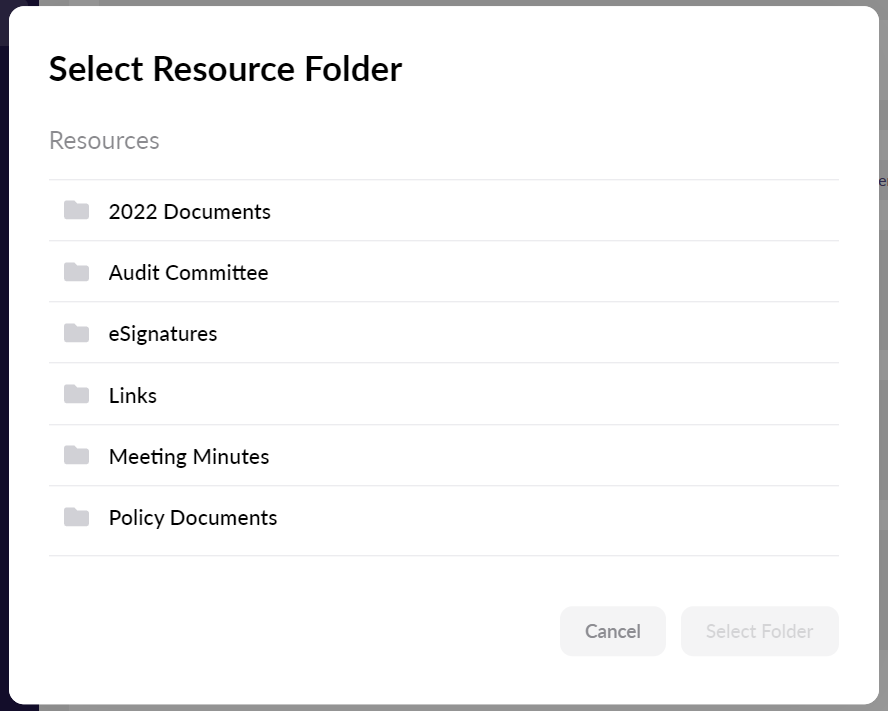Select the eSignatures folder label

pyautogui.click(x=163, y=334)
